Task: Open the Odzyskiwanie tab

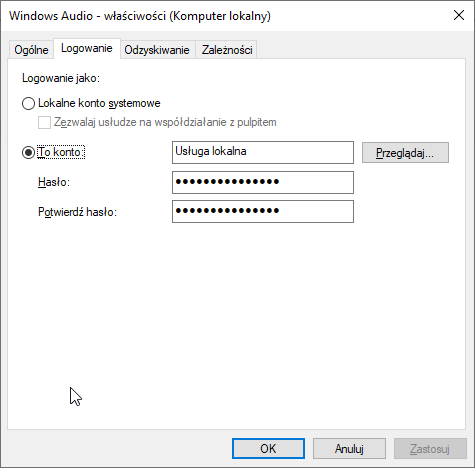Action: (157, 50)
